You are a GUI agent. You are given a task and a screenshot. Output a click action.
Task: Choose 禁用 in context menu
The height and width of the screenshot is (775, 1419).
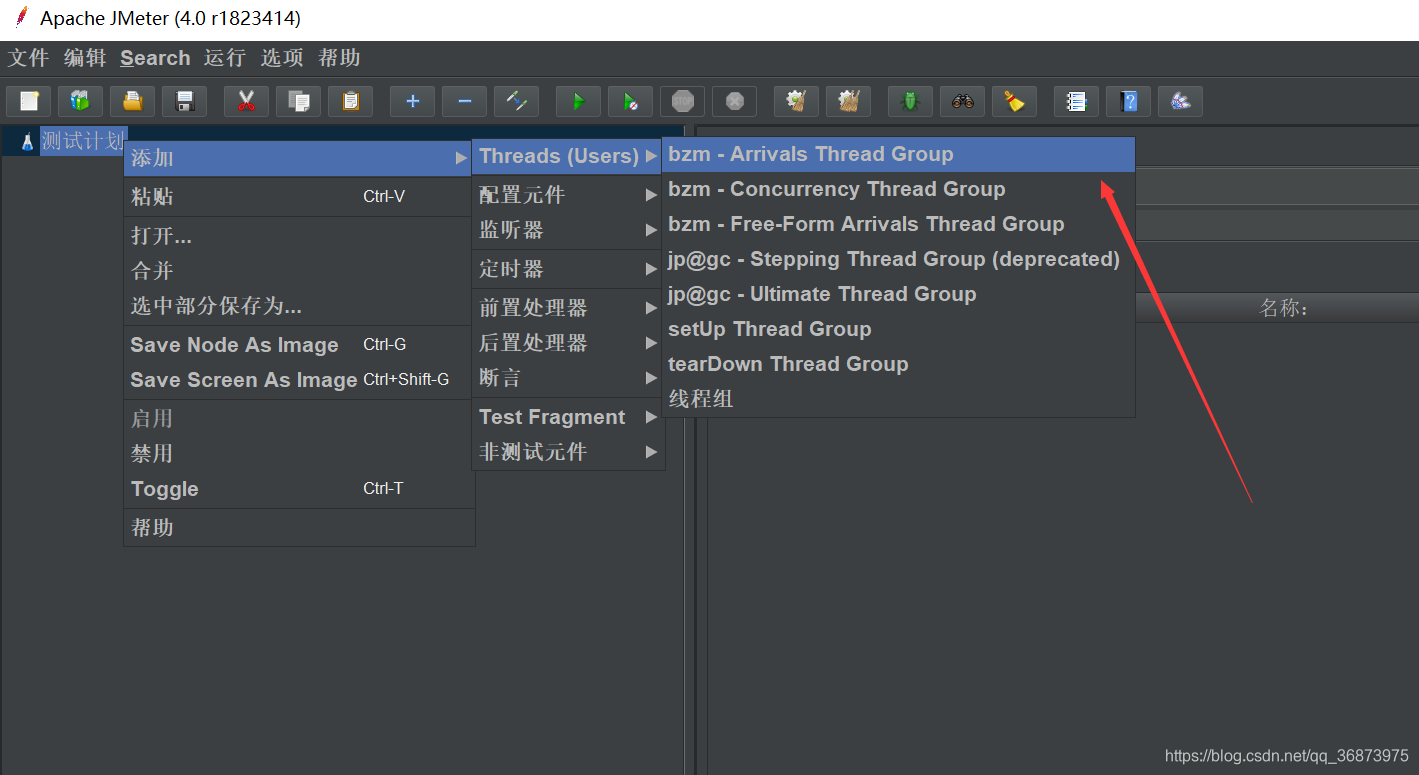(298, 454)
